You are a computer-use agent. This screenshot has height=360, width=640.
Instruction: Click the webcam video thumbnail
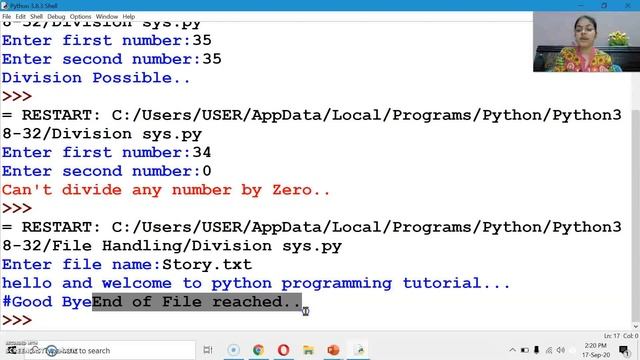(587, 42)
